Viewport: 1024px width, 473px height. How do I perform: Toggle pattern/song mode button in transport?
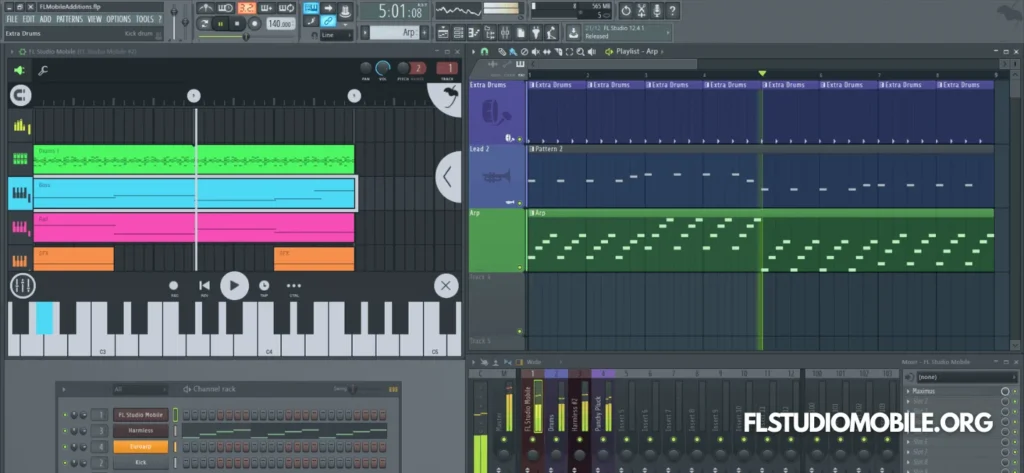coord(205,24)
